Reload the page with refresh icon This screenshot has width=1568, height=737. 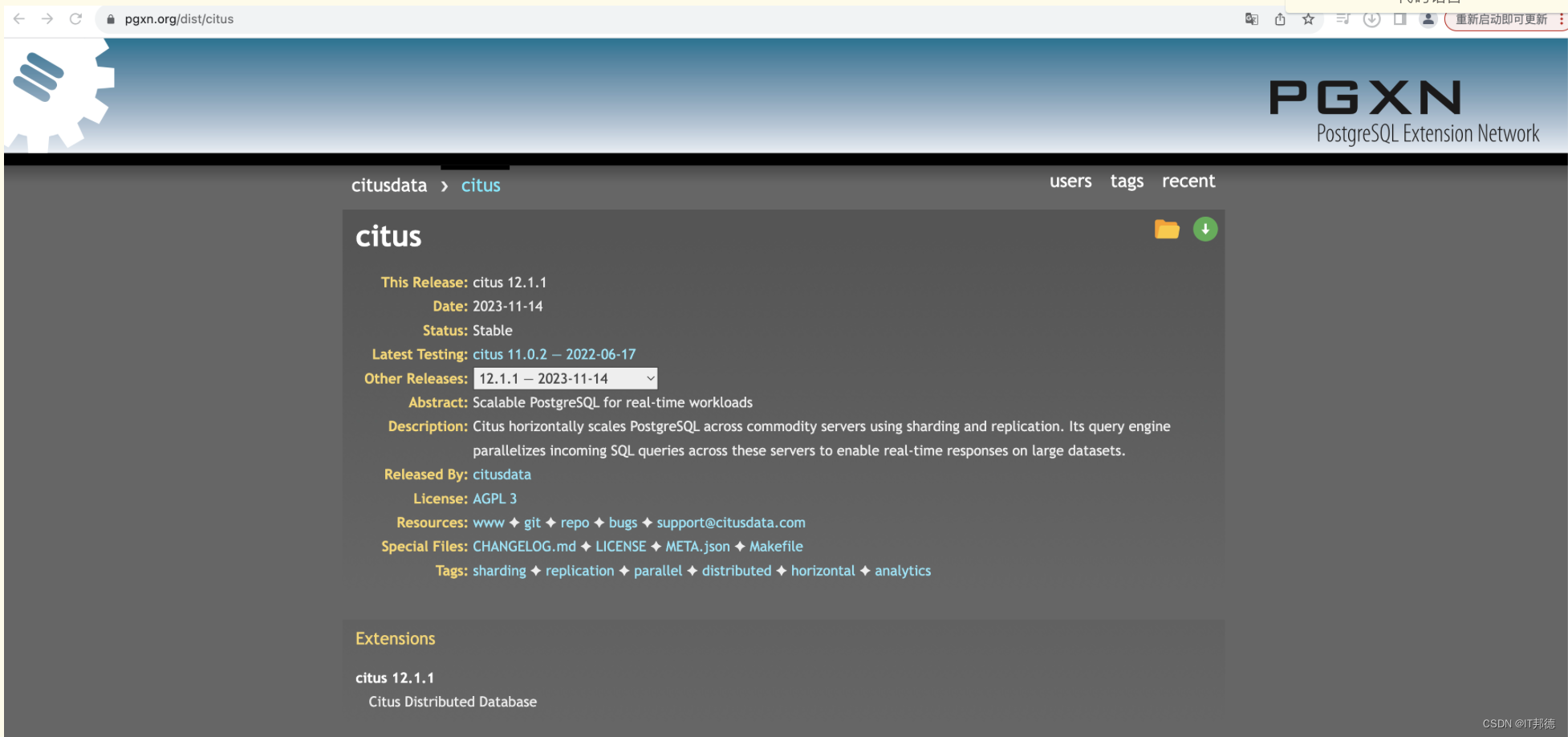tap(75, 18)
